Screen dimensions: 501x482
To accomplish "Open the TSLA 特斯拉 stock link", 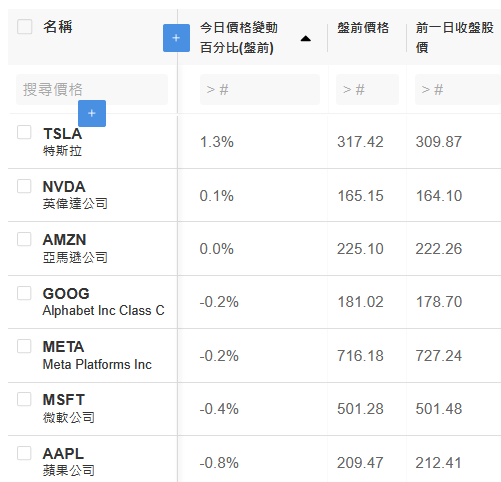I will (63, 142).
